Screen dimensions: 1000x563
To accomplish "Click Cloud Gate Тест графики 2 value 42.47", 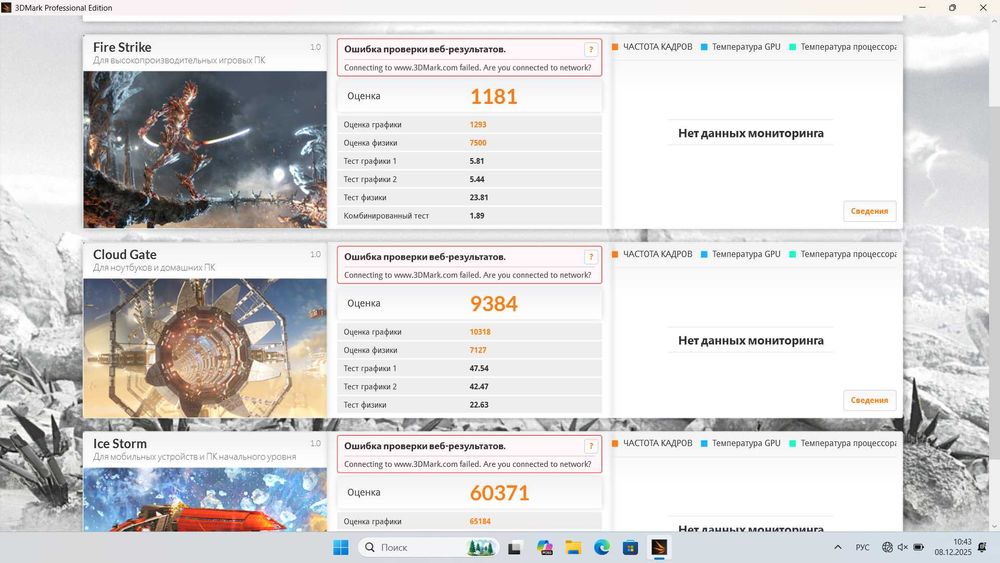I will 479,386.
